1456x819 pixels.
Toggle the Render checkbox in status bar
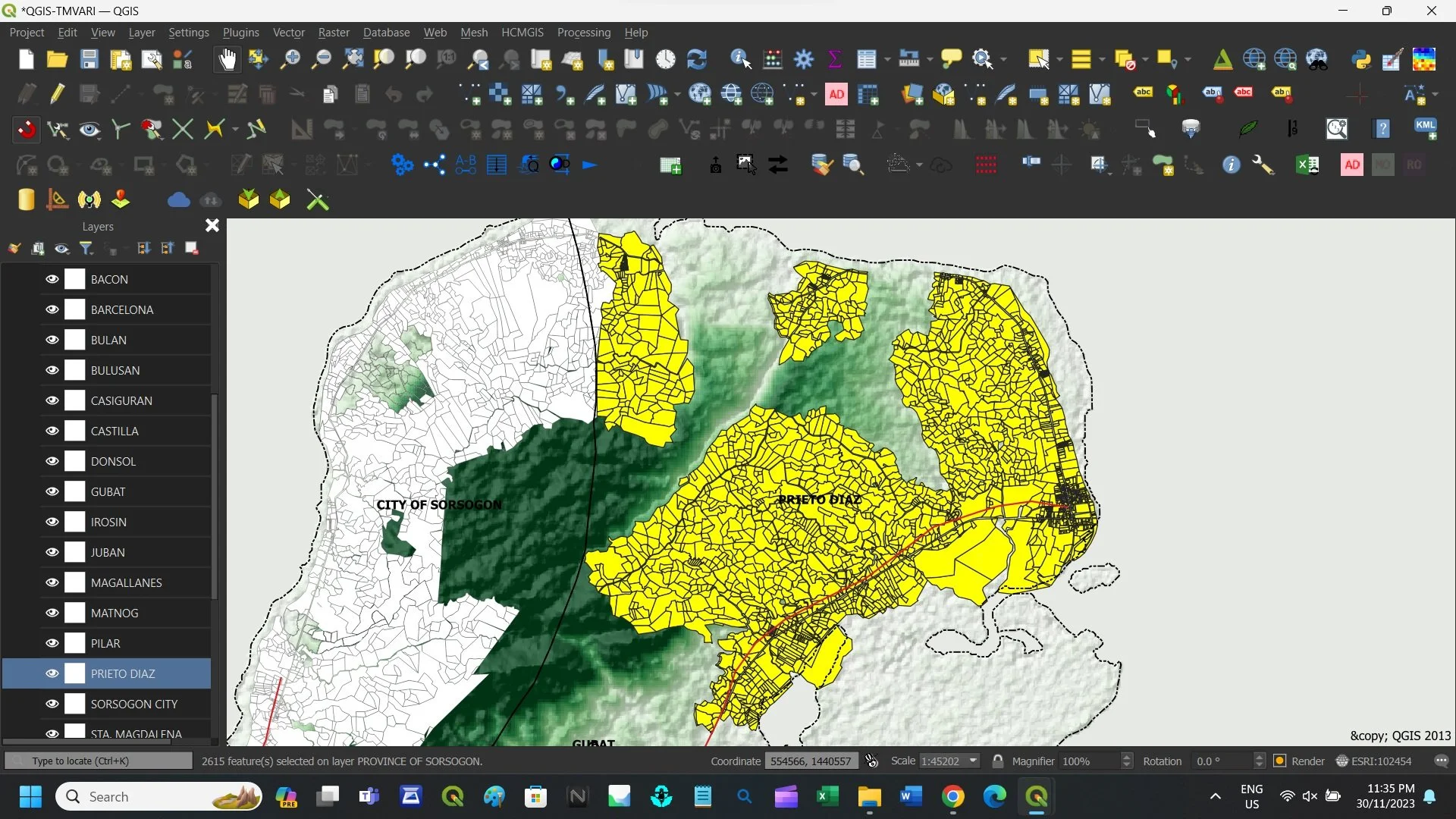click(1280, 761)
